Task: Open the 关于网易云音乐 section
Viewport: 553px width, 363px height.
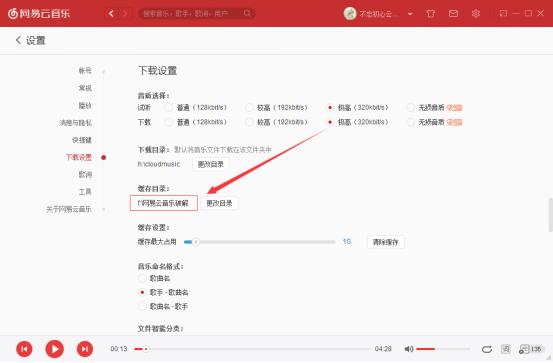Action: 69,209
